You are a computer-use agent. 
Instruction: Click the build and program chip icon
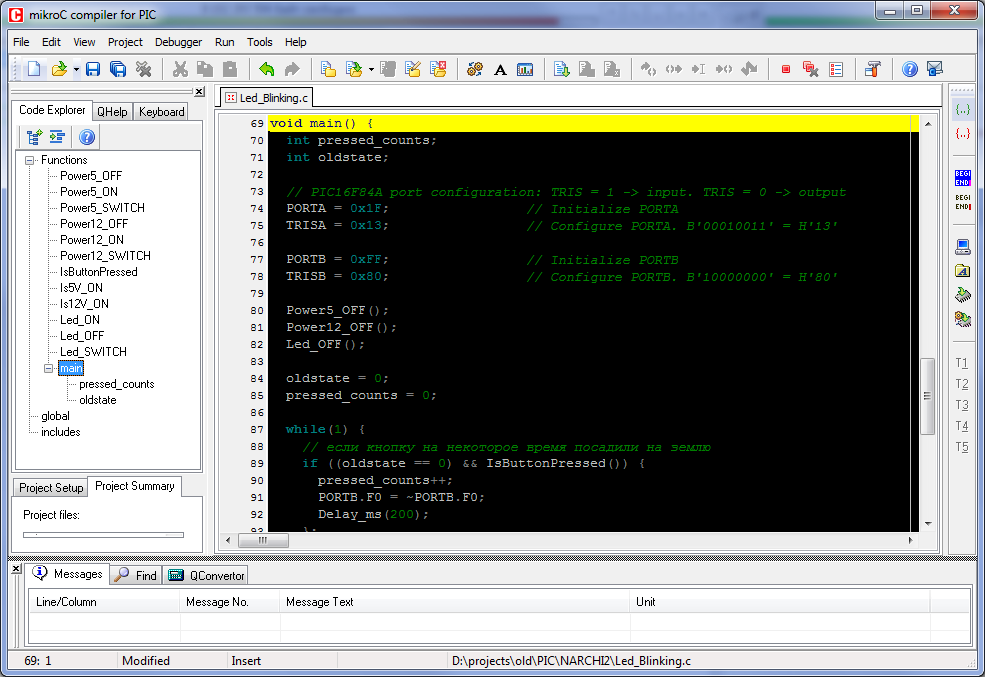[962, 318]
